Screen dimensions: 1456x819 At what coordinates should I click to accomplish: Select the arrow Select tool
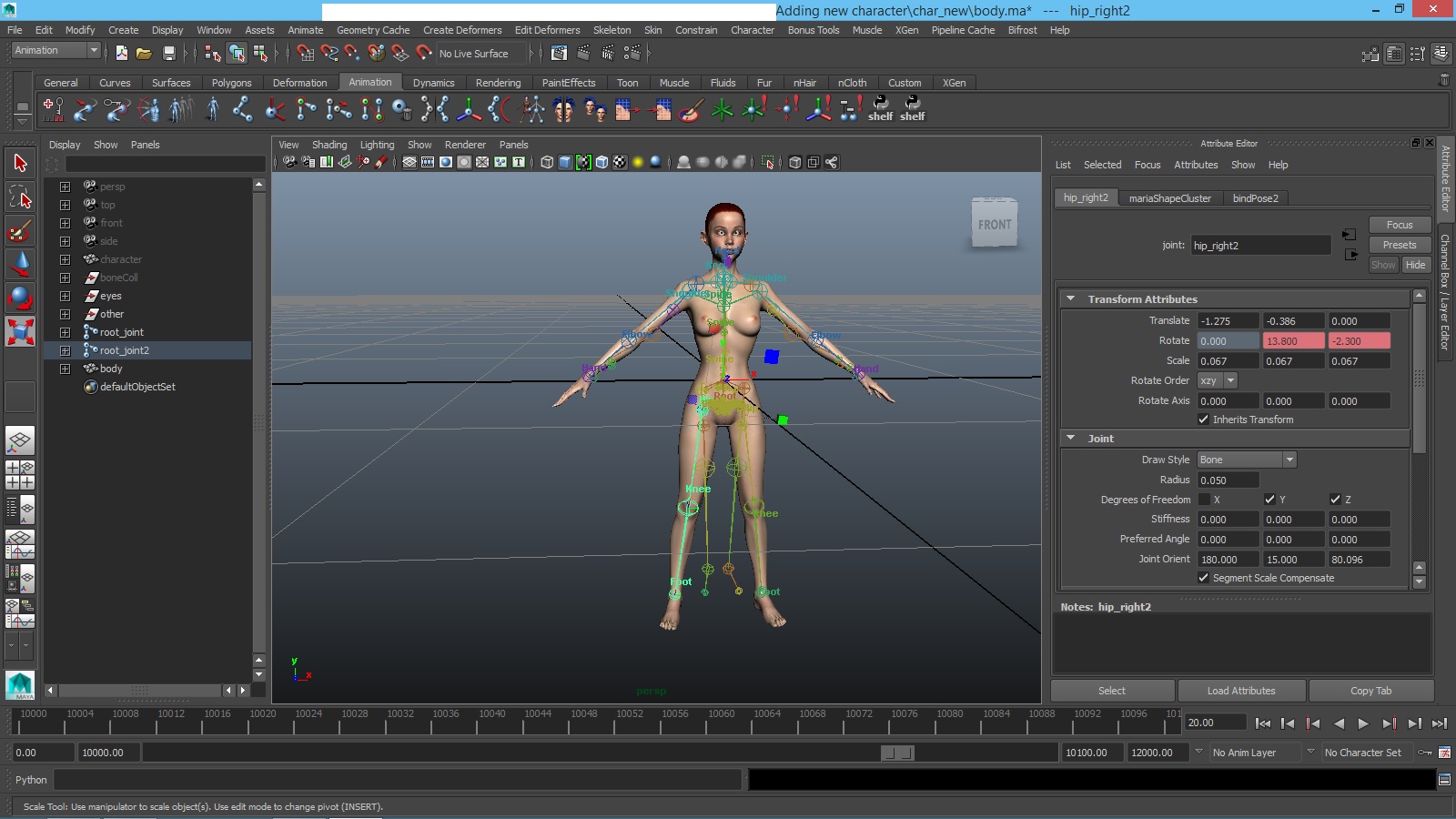20,164
